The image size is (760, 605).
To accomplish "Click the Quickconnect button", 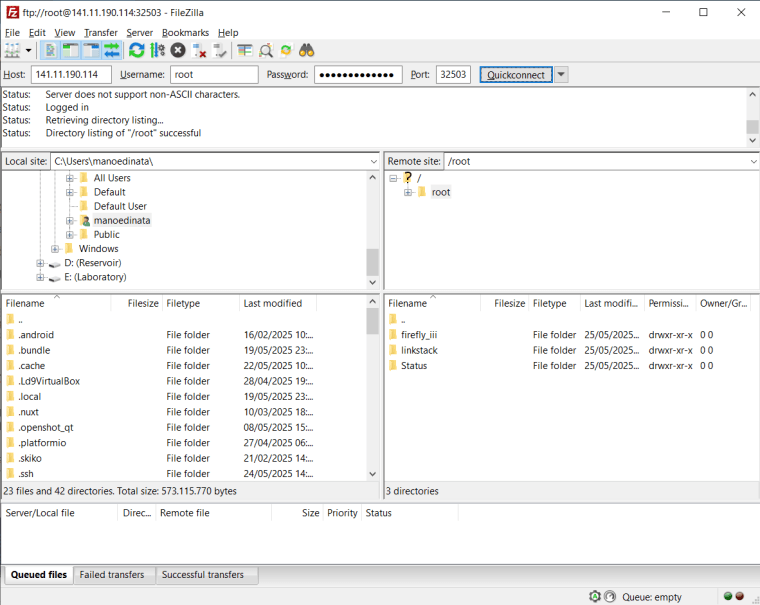I will pyautogui.click(x=516, y=75).
